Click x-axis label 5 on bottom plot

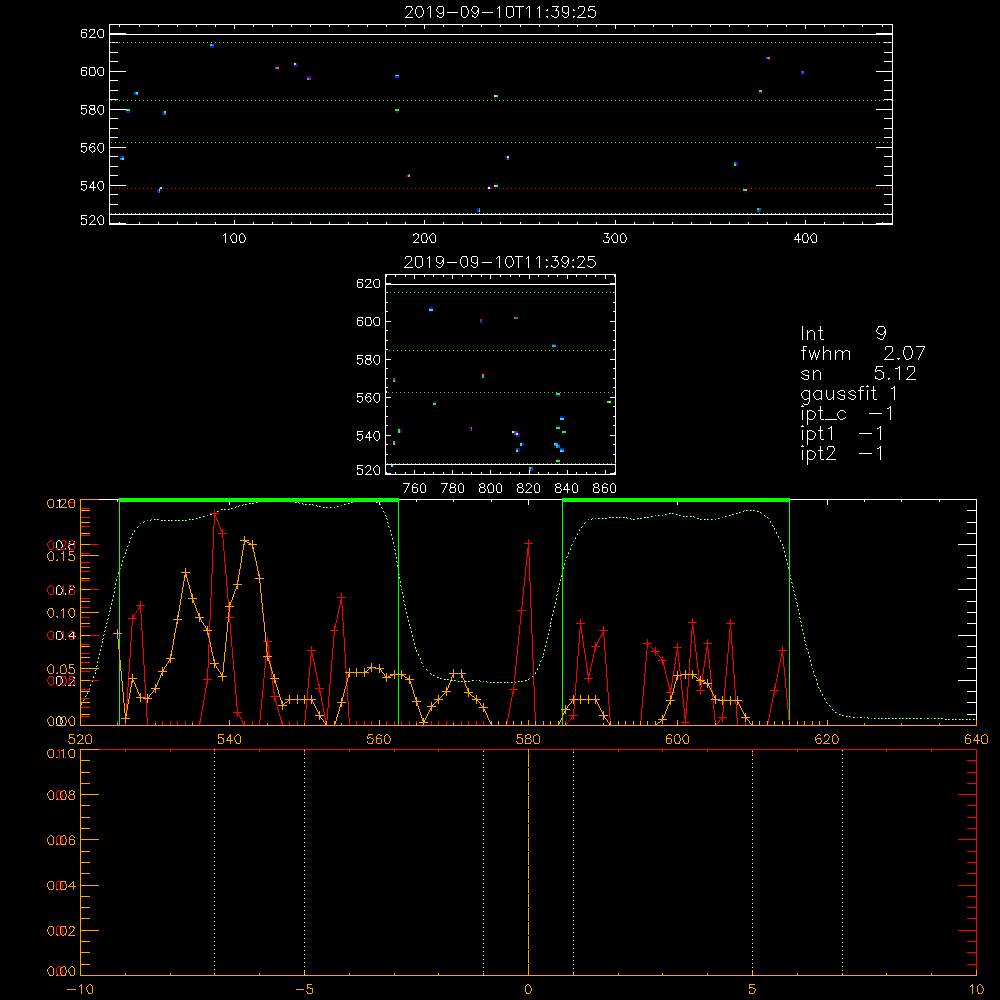753,989
